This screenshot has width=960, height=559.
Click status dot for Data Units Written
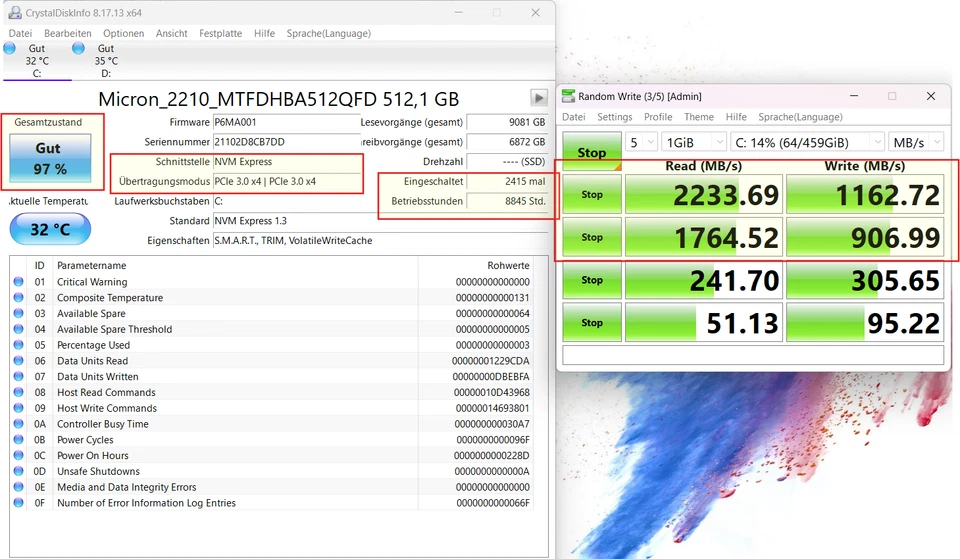point(18,377)
